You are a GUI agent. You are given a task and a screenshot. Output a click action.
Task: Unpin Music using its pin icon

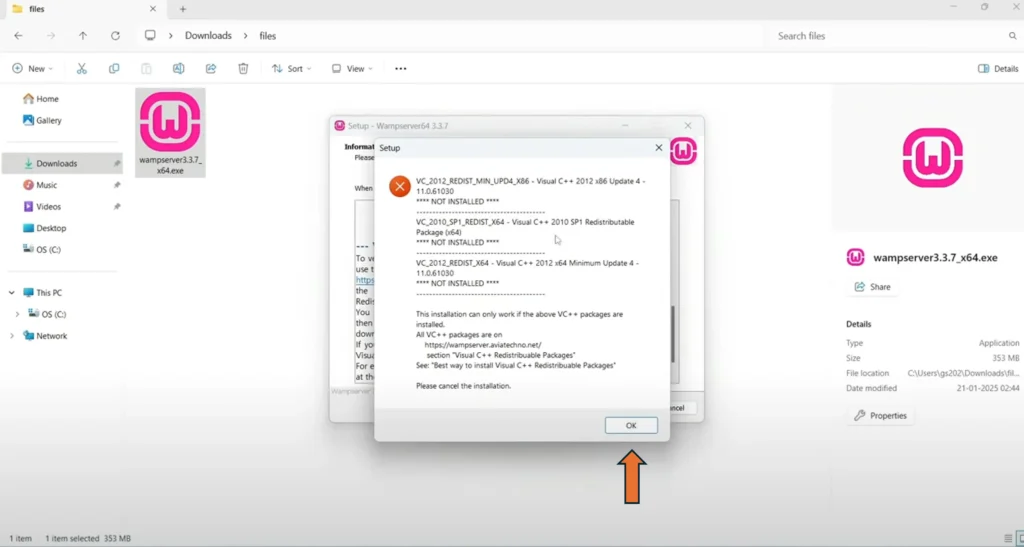pos(117,185)
